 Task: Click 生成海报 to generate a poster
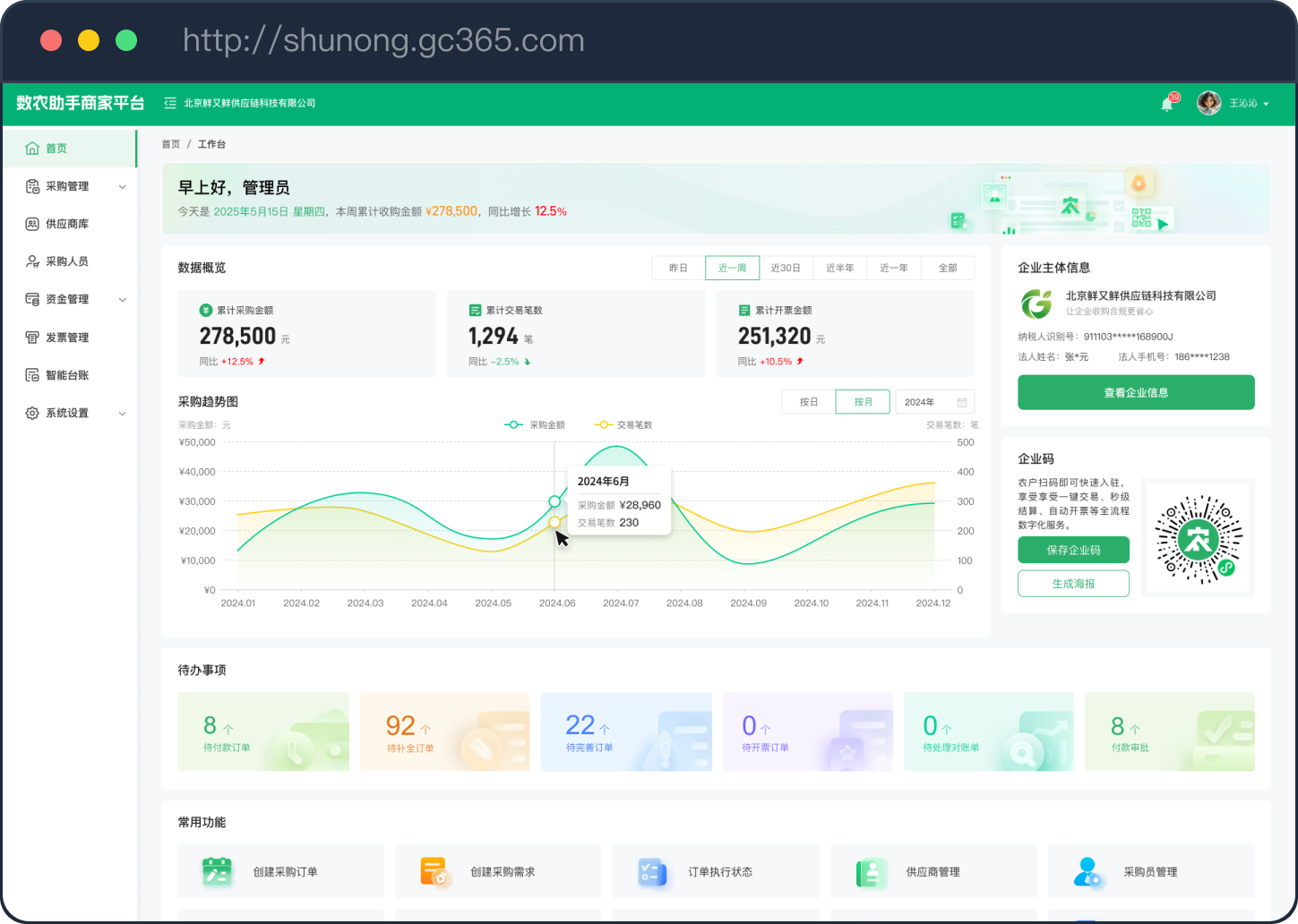1073,583
